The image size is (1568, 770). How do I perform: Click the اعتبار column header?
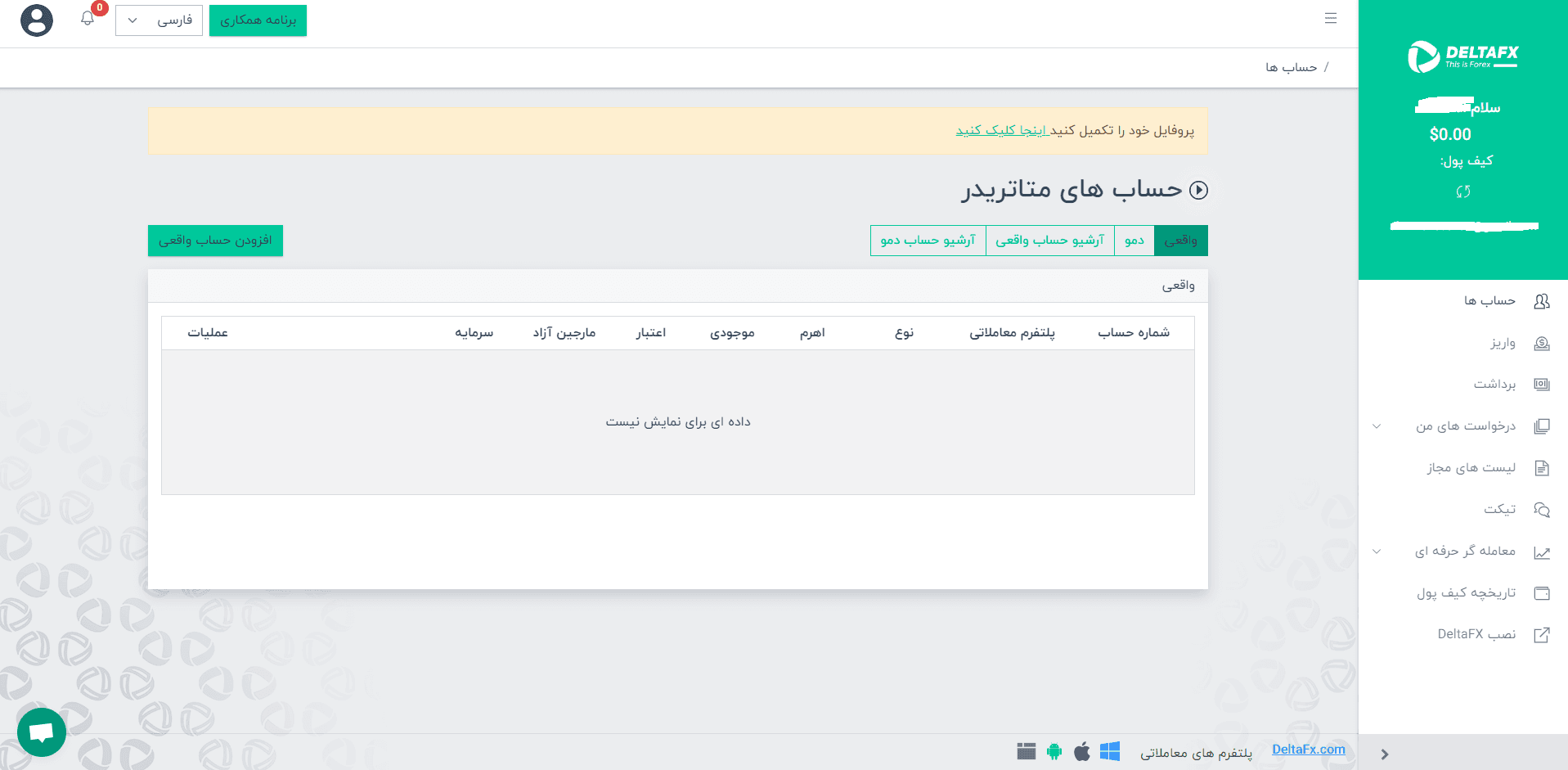651,333
